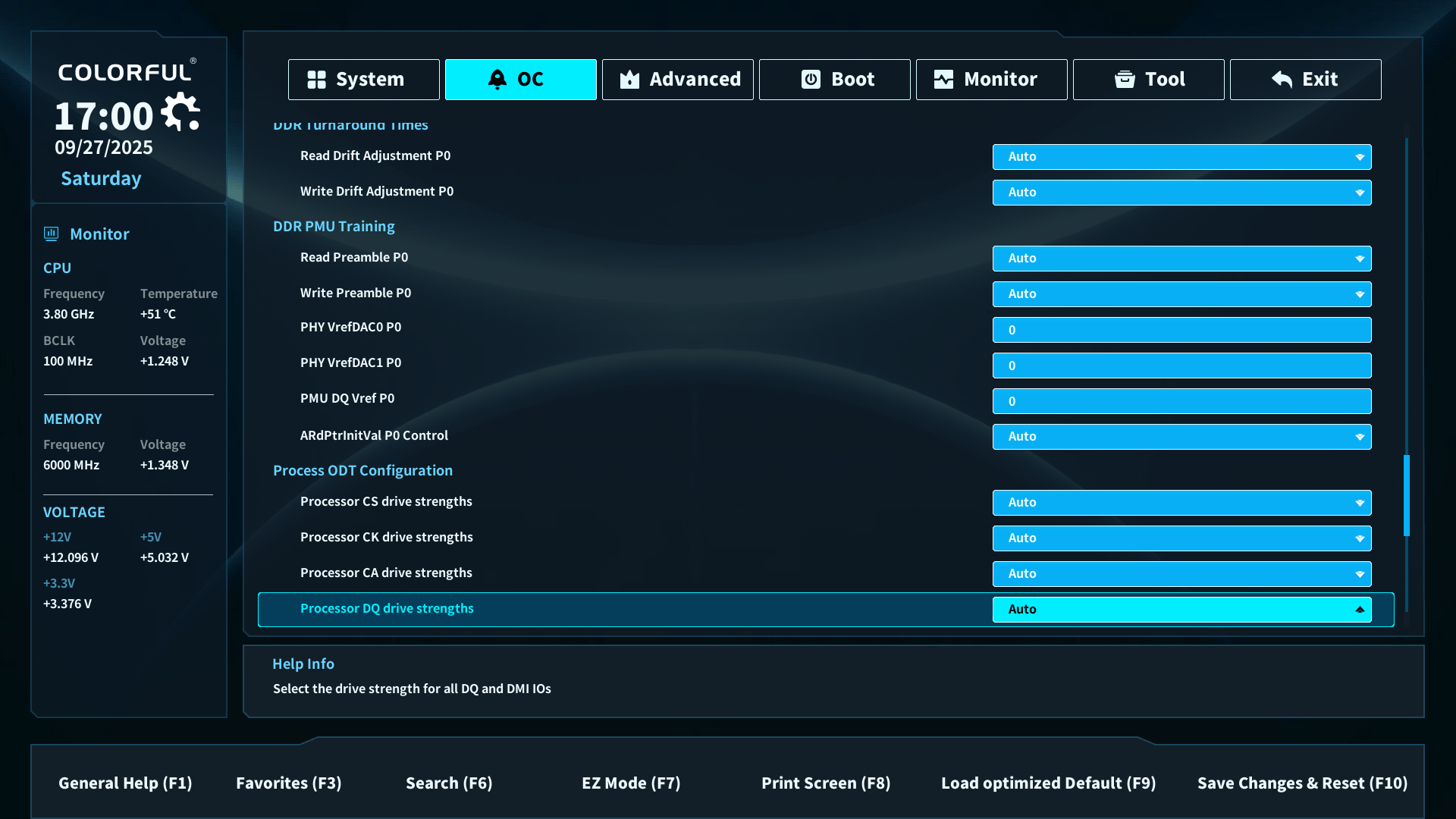Expand the Write Preamble P0 dropdown
This screenshot has height=819, width=1456.
(x=1181, y=294)
